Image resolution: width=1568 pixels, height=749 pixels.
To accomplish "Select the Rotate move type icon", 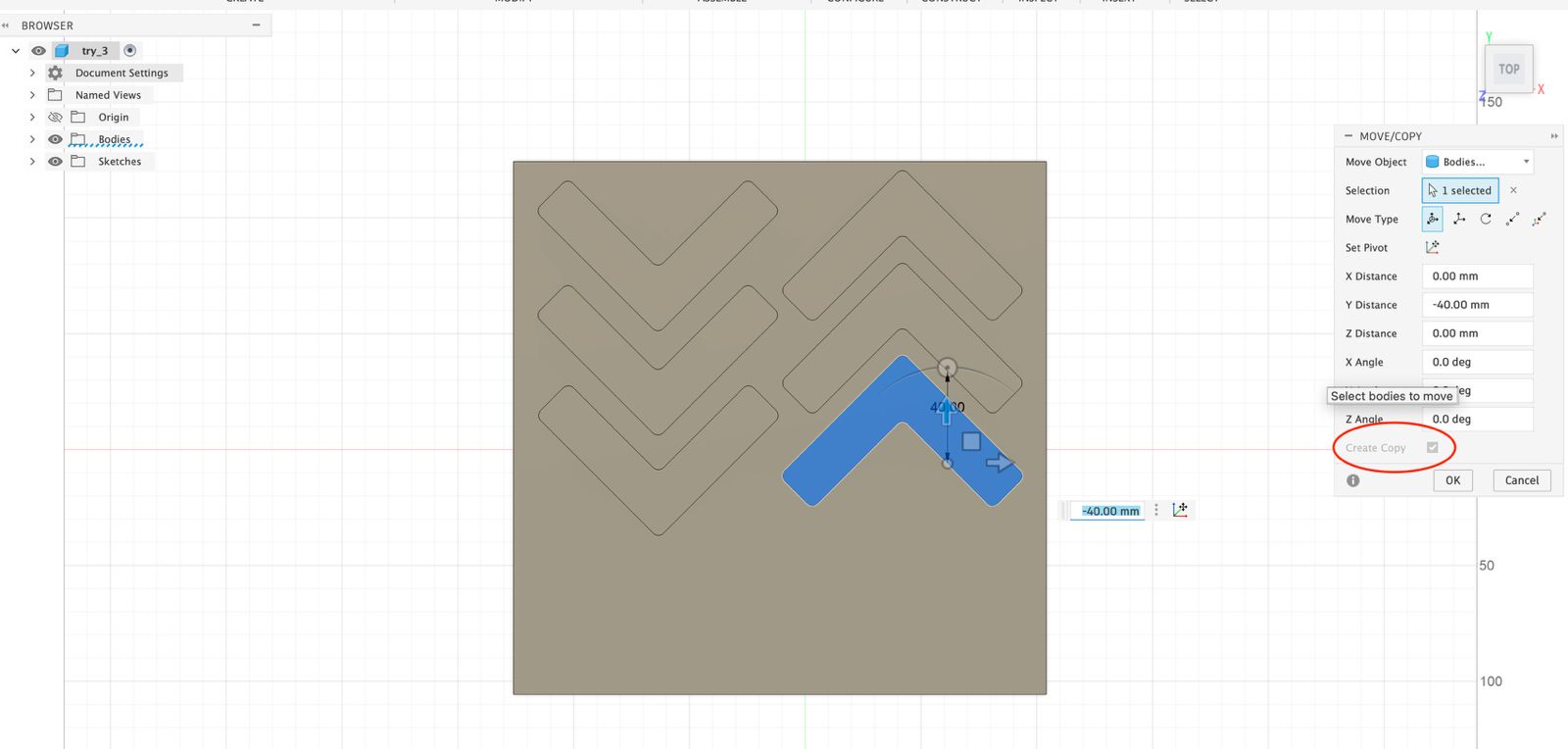I will coord(1486,219).
